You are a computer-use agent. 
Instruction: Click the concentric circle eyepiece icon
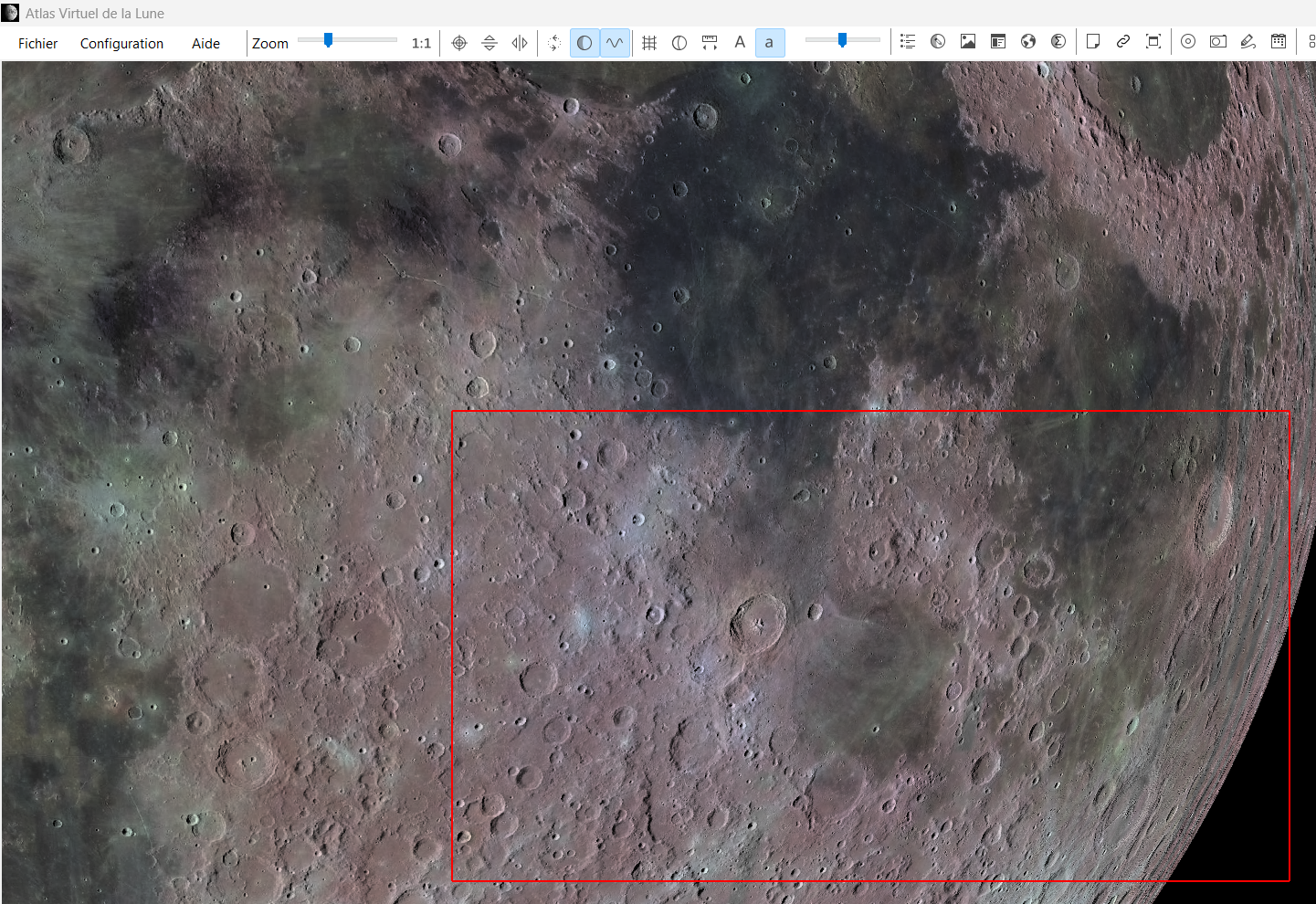pyautogui.click(x=1188, y=42)
